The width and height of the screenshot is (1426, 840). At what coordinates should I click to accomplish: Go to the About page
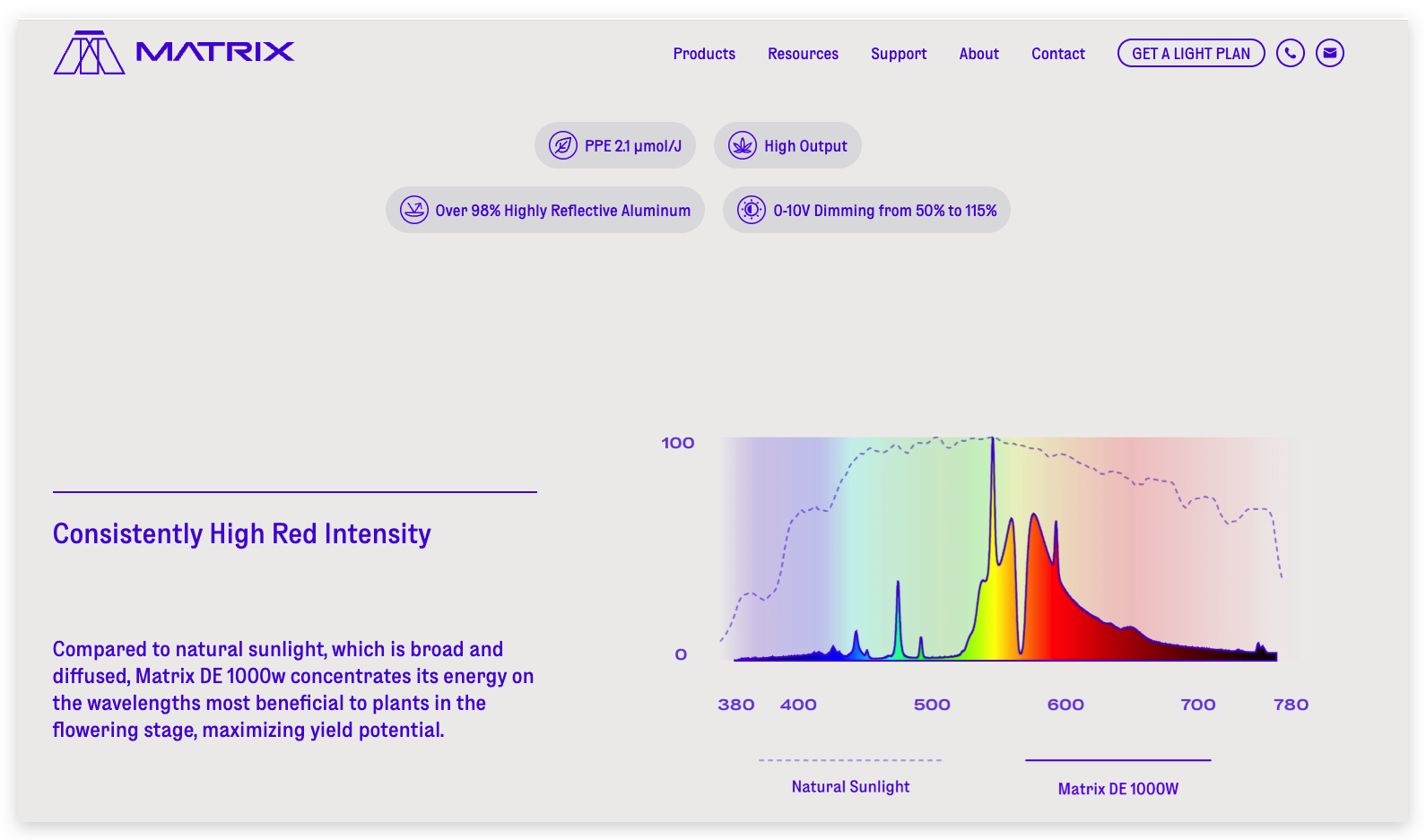click(978, 54)
